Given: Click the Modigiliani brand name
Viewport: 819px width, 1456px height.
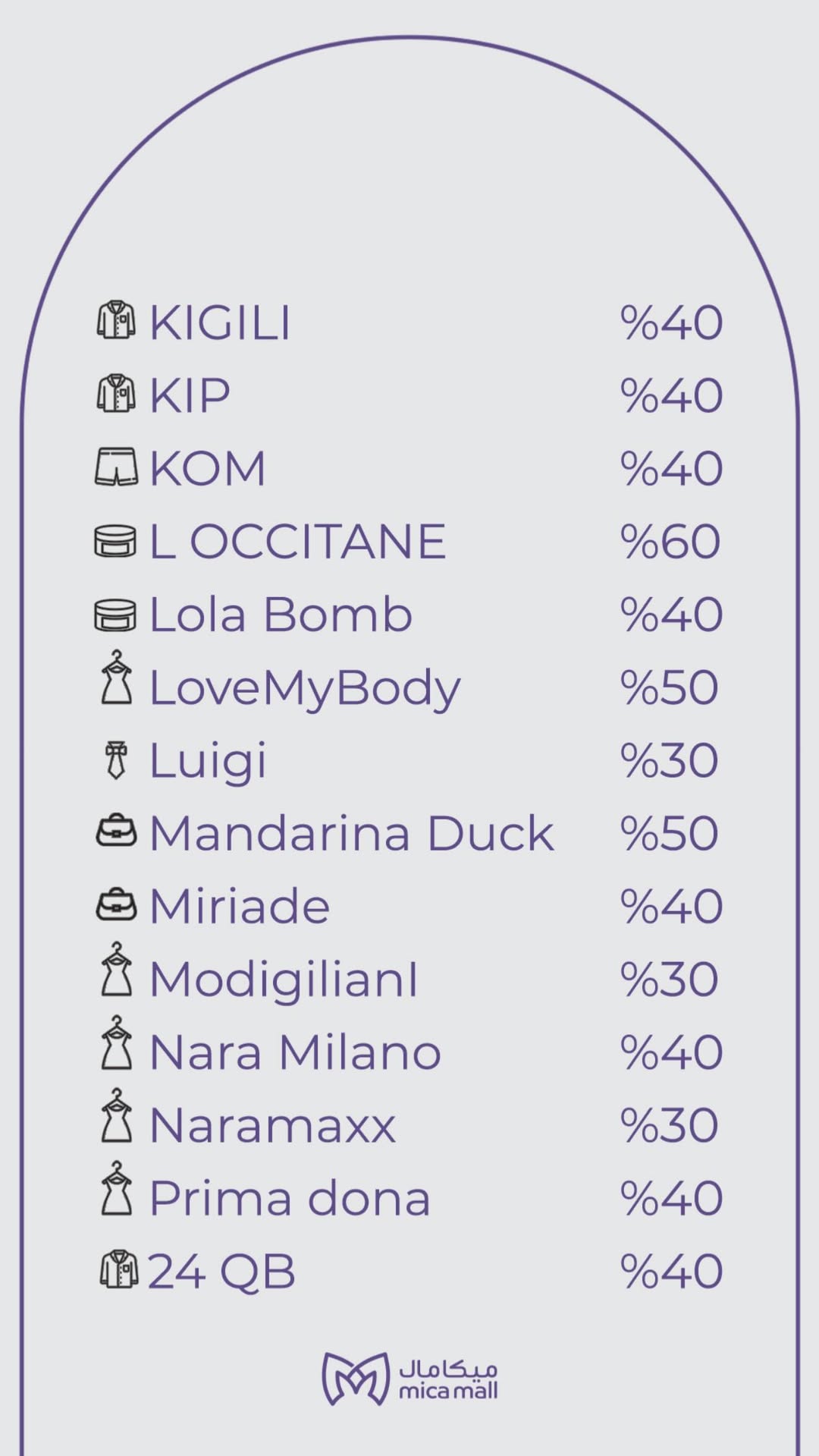Looking at the screenshot, I should [284, 979].
